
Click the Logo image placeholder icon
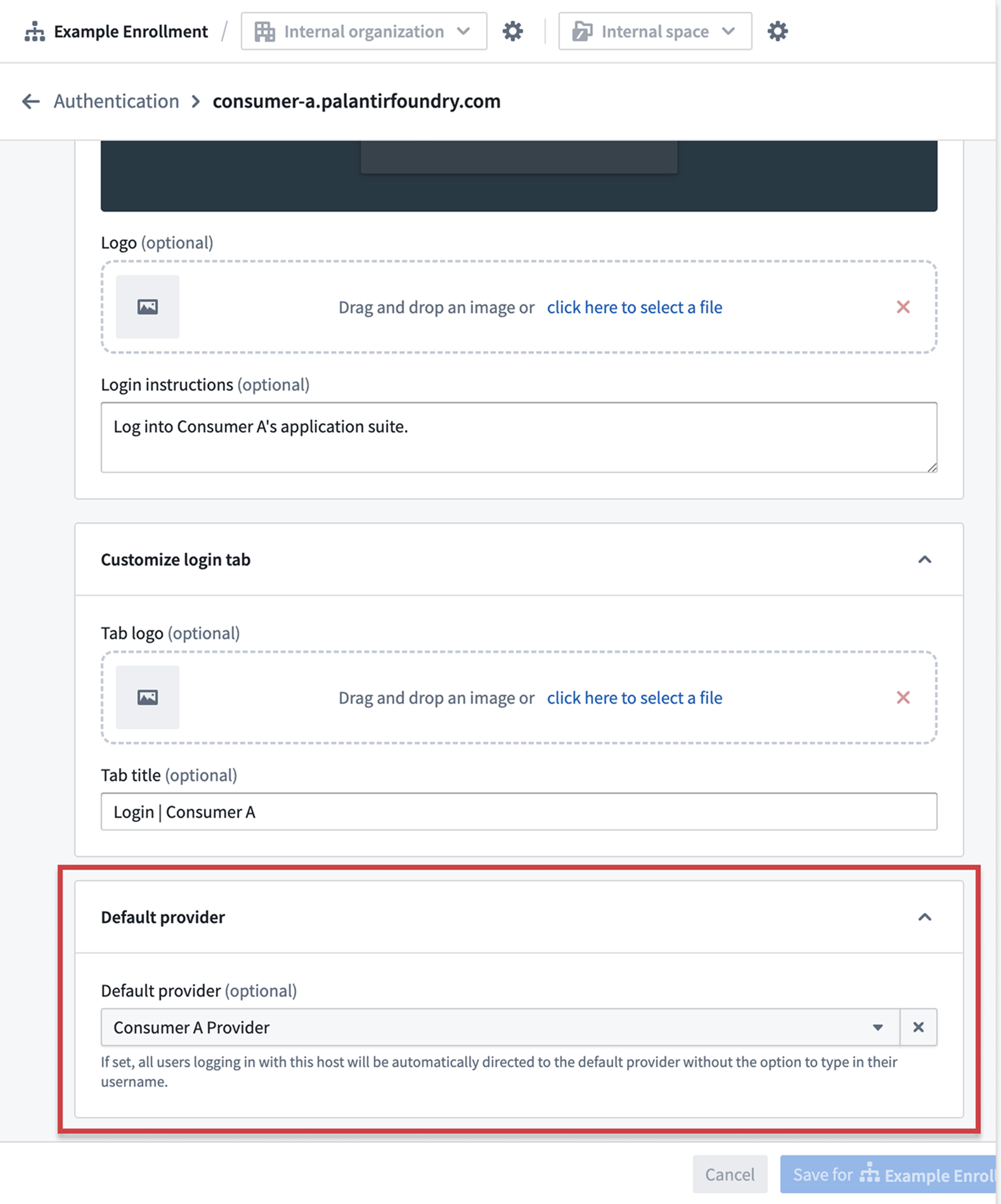[147, 307]
